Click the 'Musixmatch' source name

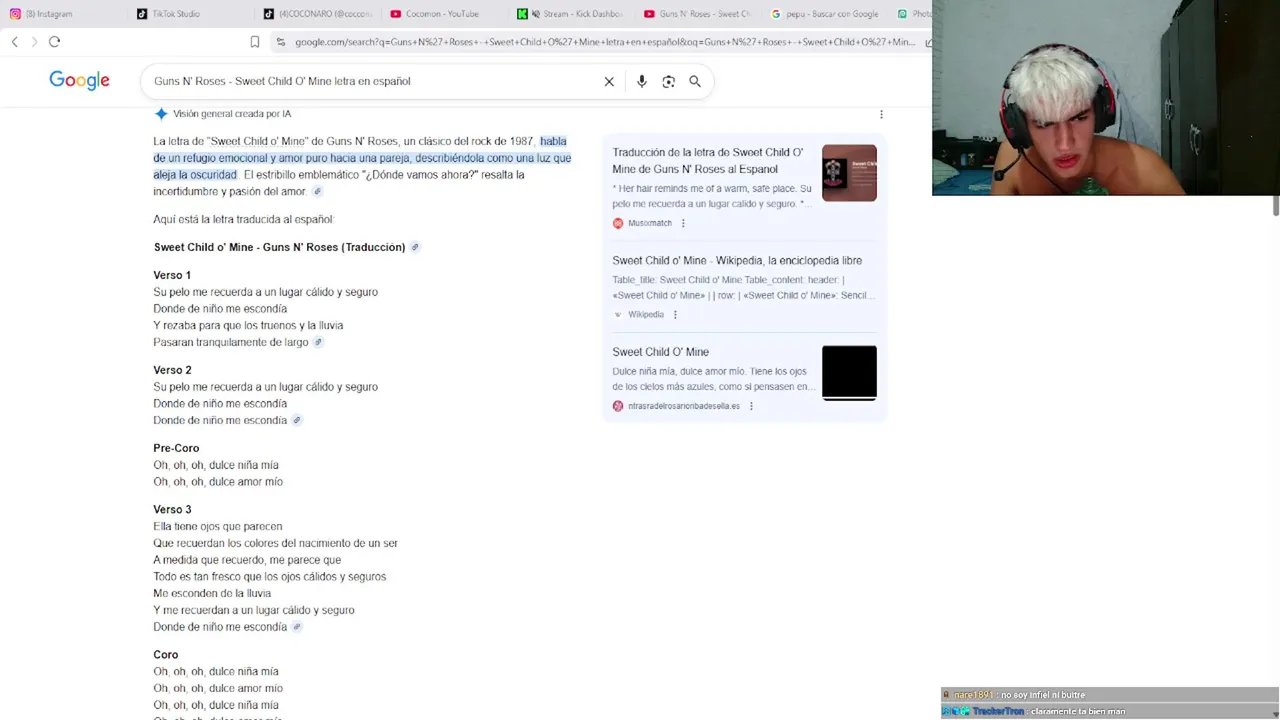[x=650, y=223]
